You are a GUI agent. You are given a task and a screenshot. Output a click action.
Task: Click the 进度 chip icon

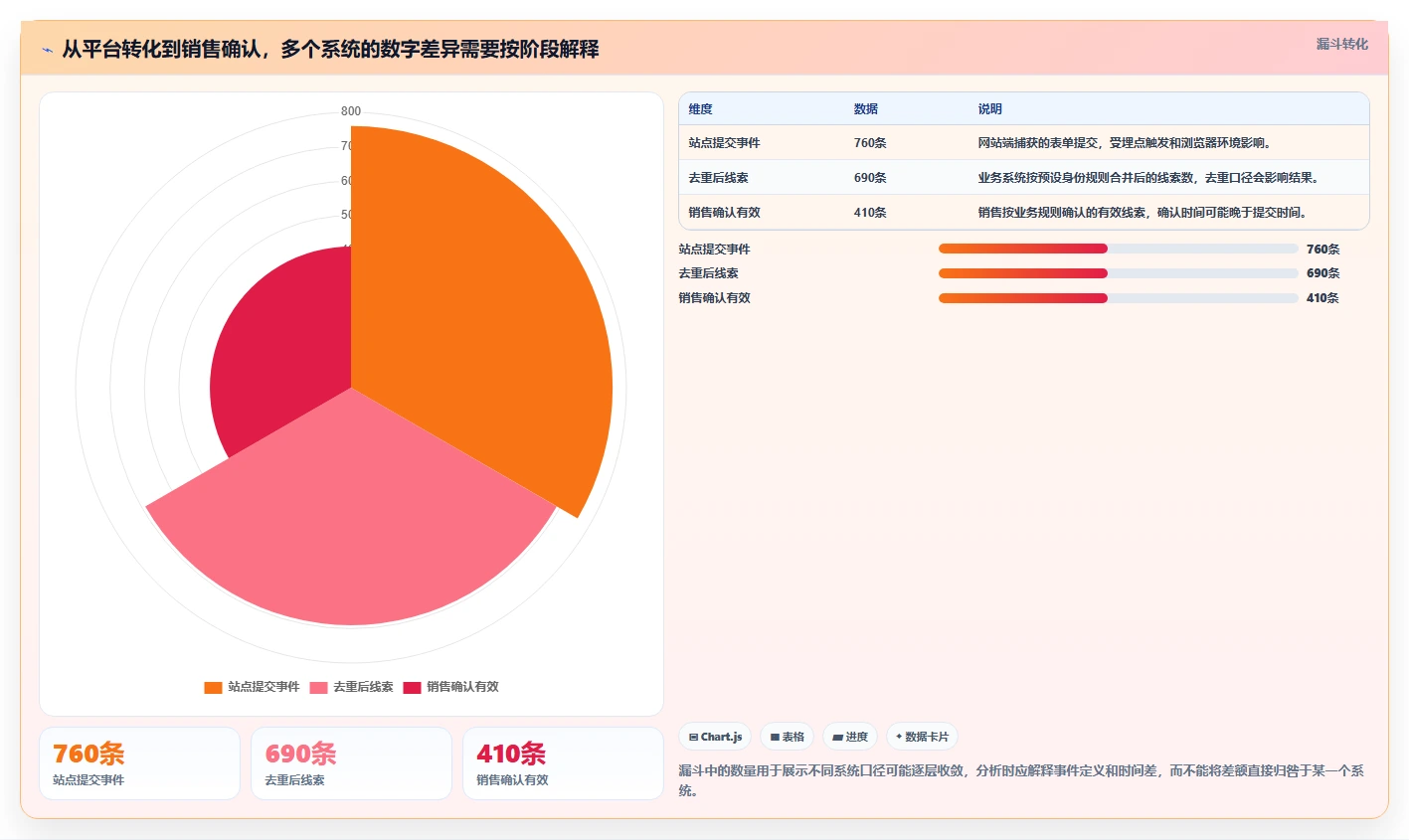pos(838,738)
